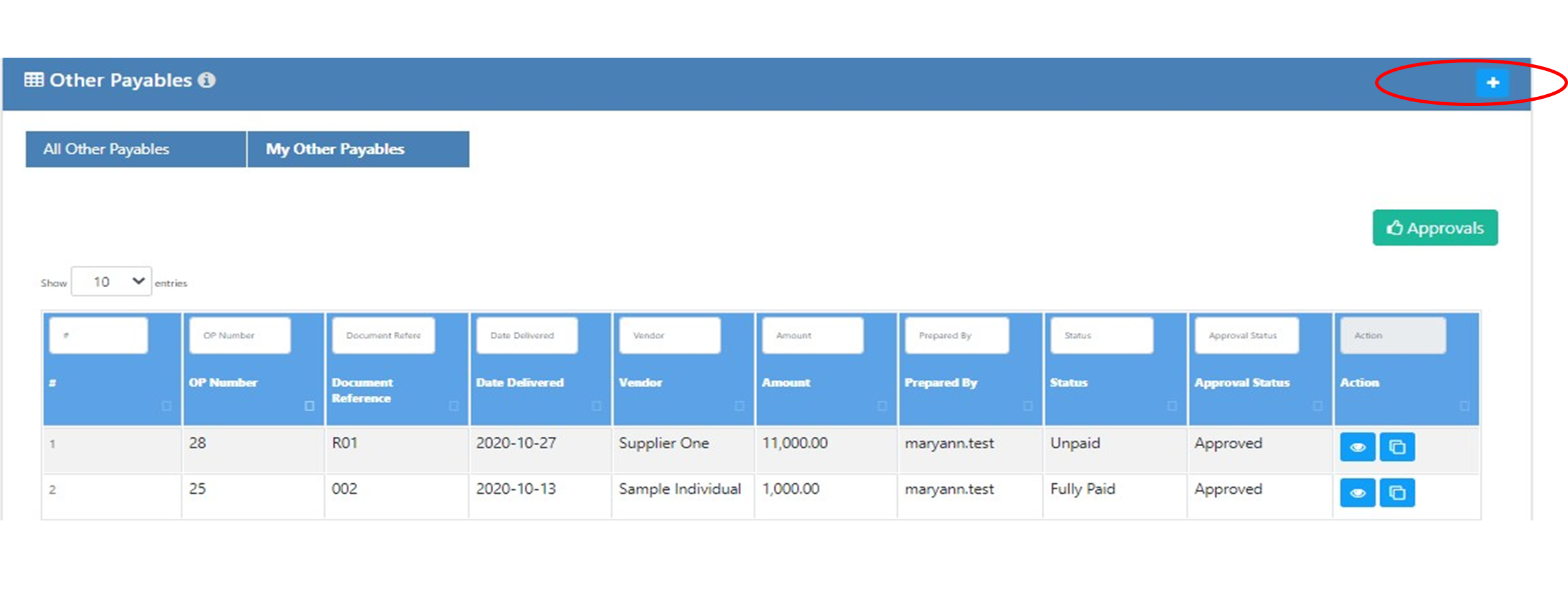Click the Prepared By filter field
This screenshot has height=596, width=1568.
tap(957, 335)
